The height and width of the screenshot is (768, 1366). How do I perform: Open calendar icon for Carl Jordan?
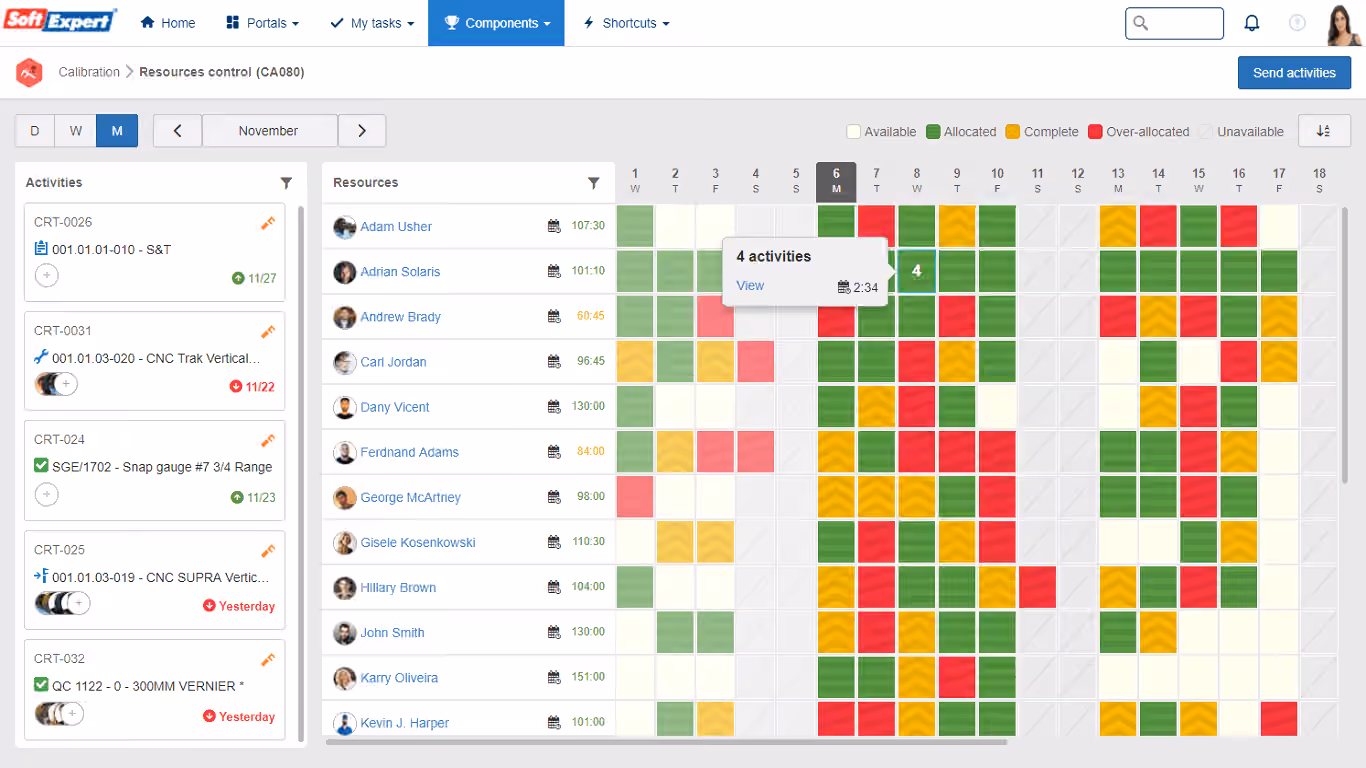coord(554,361)
